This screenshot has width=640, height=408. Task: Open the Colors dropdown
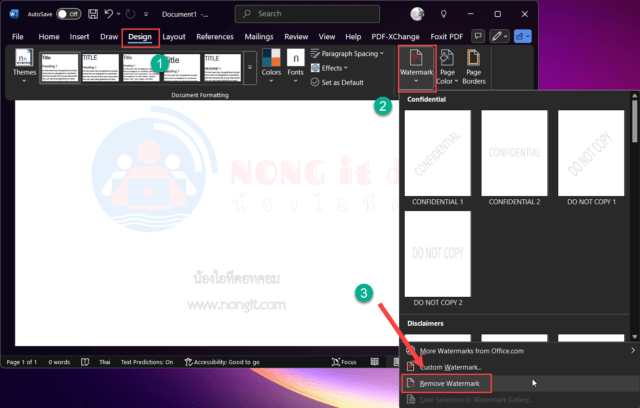271,66
